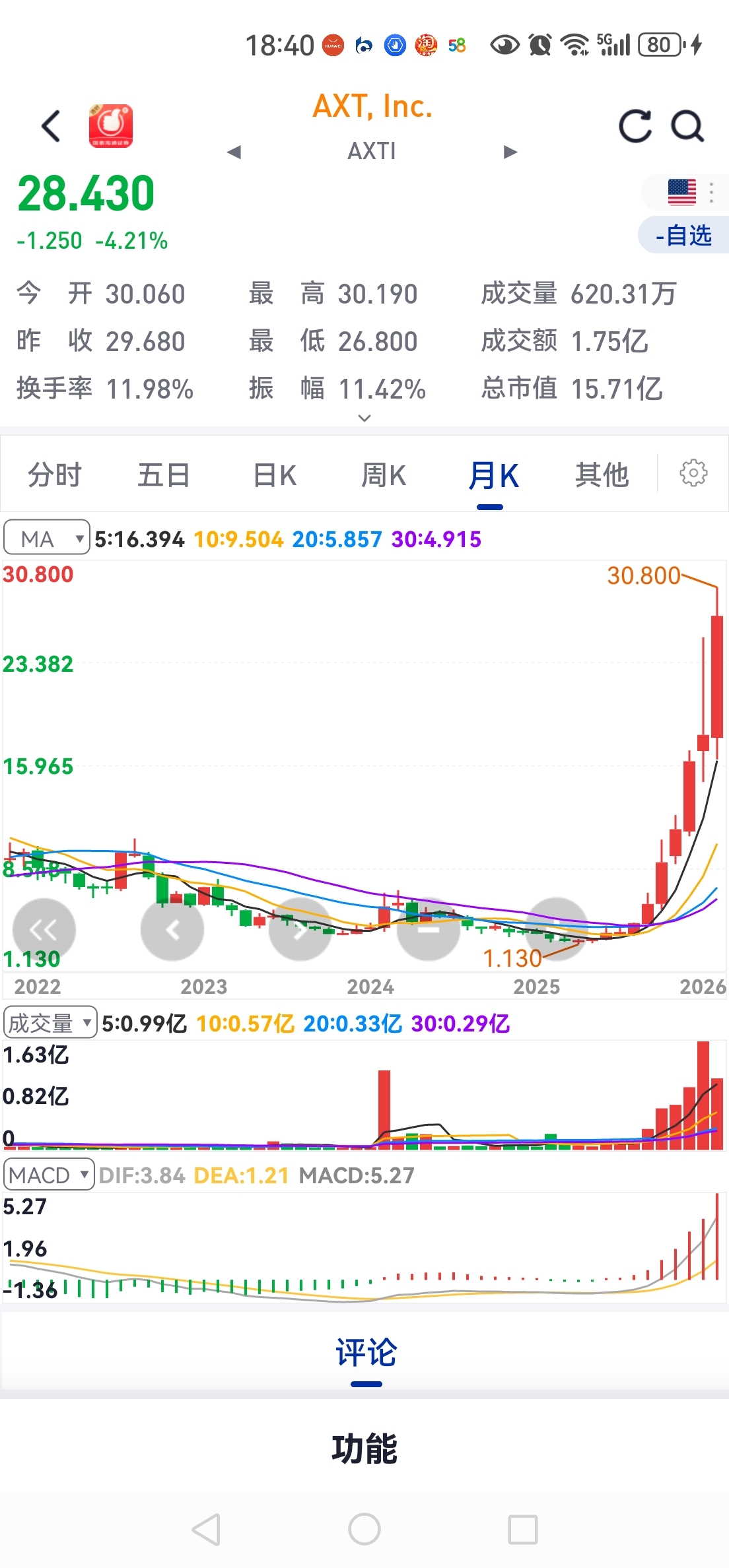Open stock search magnifier
The height and width of the screenshot is (1568, 729).
pos(687,126)
